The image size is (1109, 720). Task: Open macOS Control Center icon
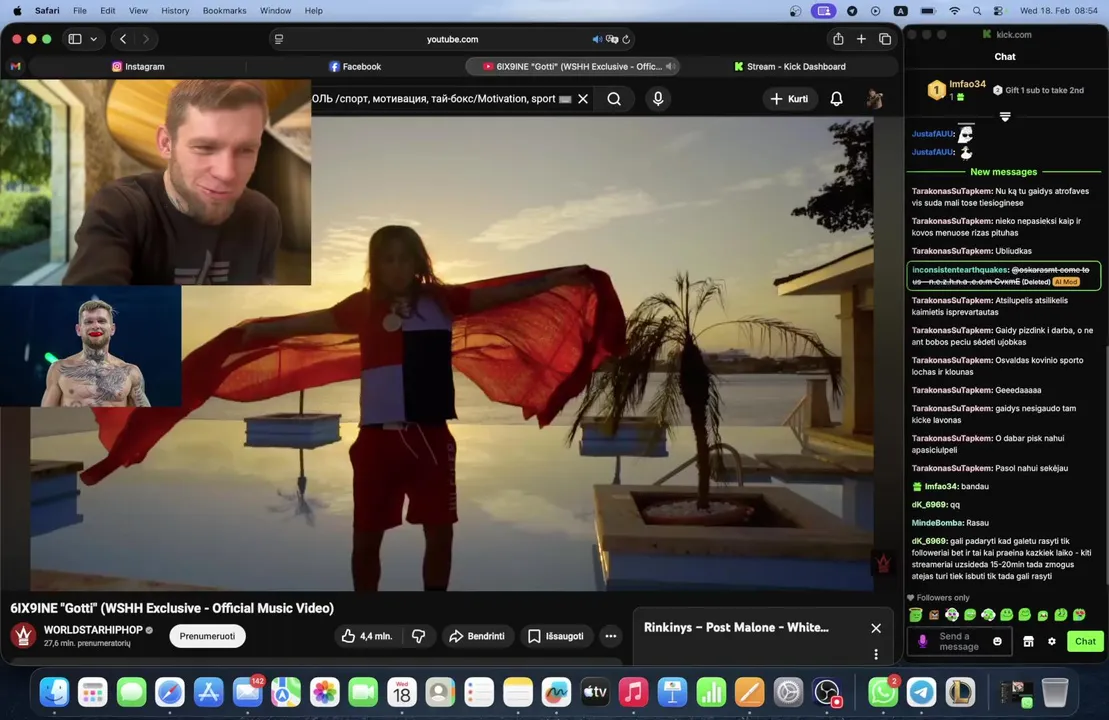998,11
